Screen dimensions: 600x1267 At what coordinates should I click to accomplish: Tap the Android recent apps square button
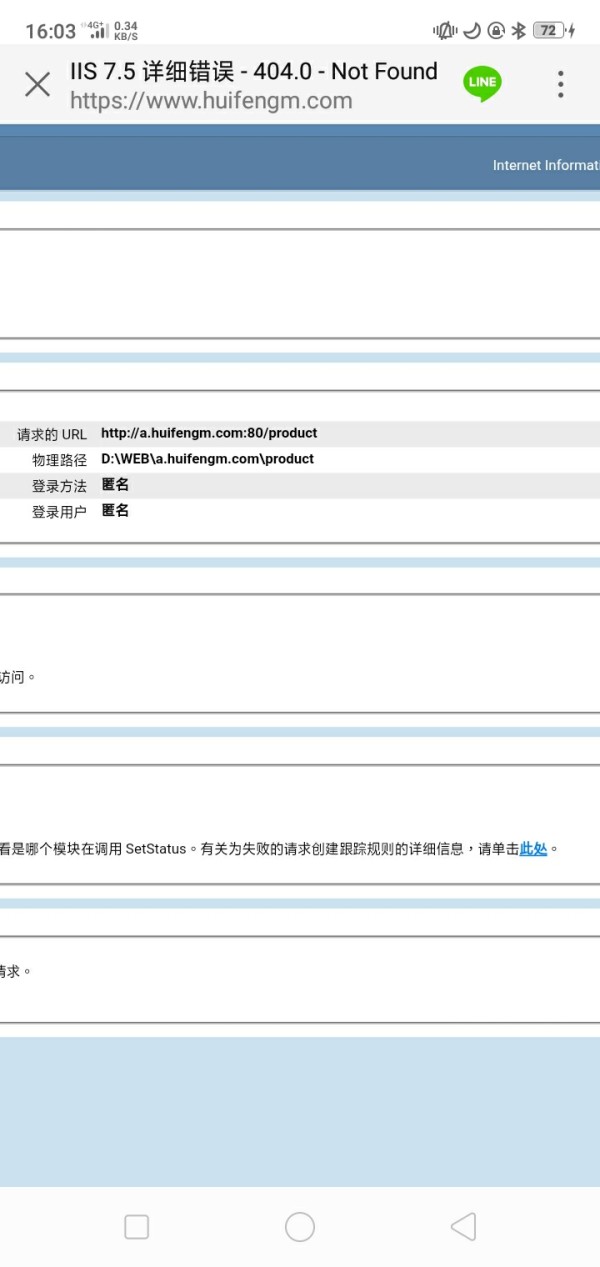click(x=136, y=1227)
